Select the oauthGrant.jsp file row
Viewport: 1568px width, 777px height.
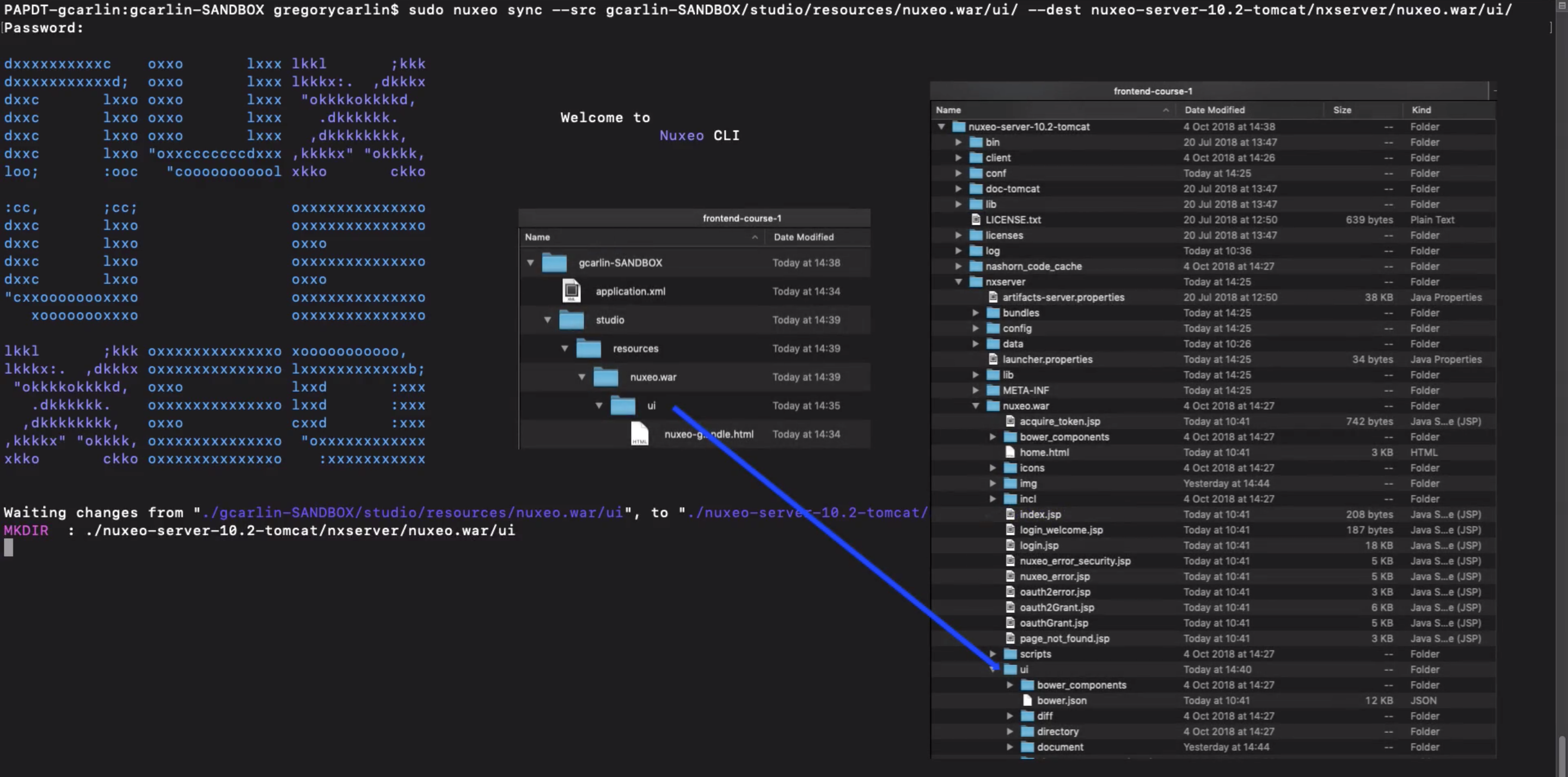1213,622
